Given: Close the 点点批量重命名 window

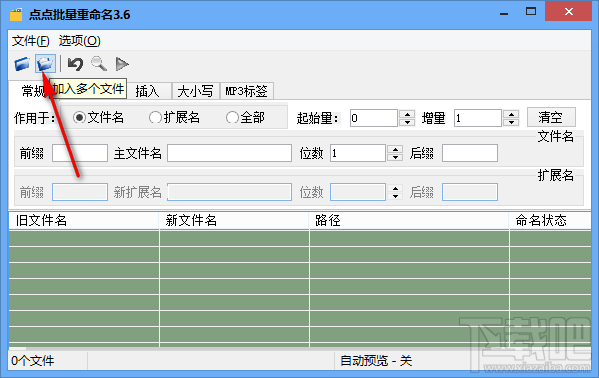Looking at the screenshot, I should 568,11.
